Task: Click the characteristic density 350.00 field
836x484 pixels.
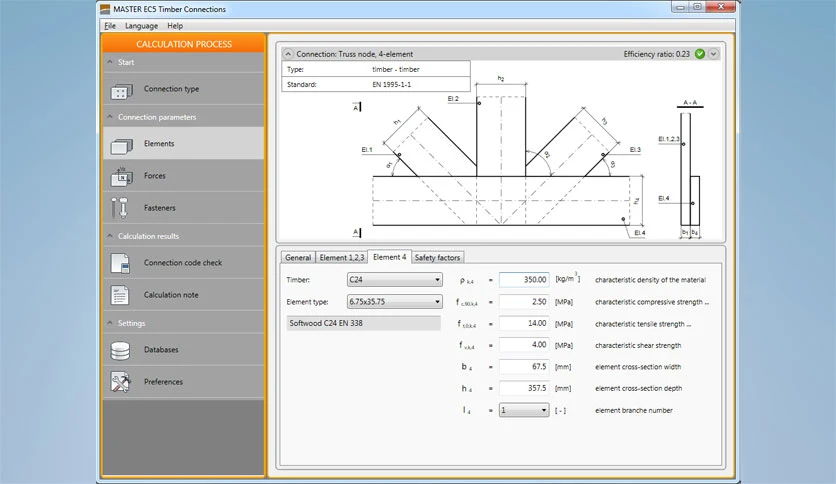Action: click(x=524, y=279)
